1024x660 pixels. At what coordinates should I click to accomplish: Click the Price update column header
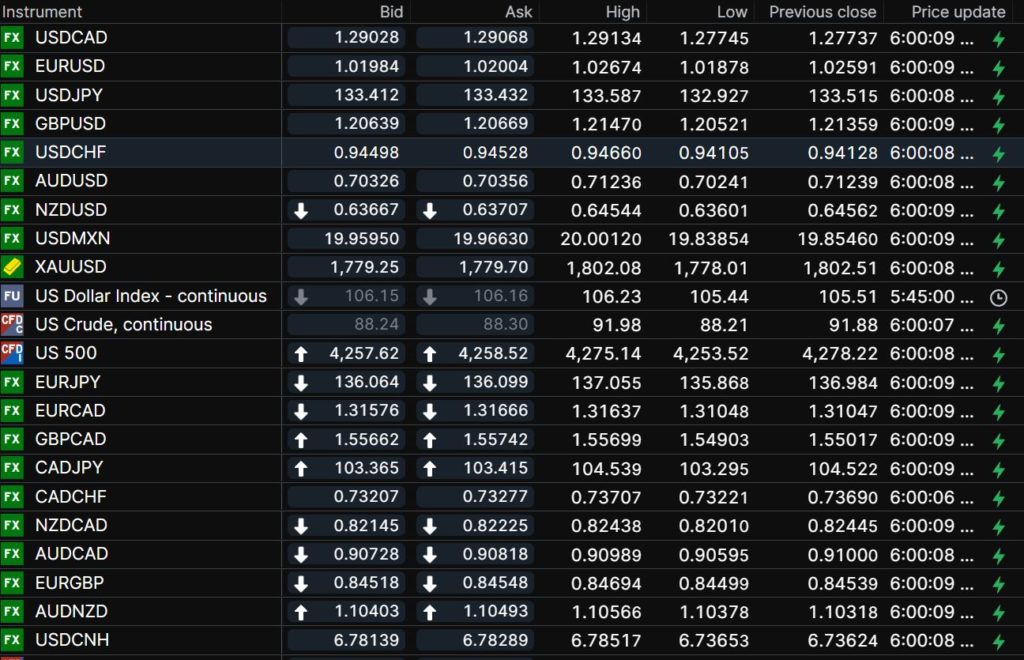pos(958,12)
